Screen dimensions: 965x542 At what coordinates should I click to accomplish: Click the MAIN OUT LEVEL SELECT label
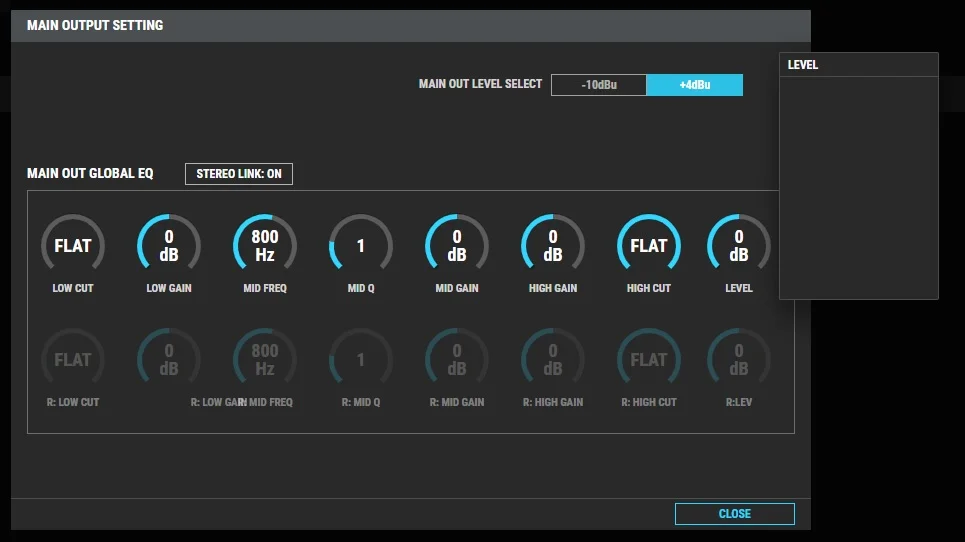pos(480,84)
